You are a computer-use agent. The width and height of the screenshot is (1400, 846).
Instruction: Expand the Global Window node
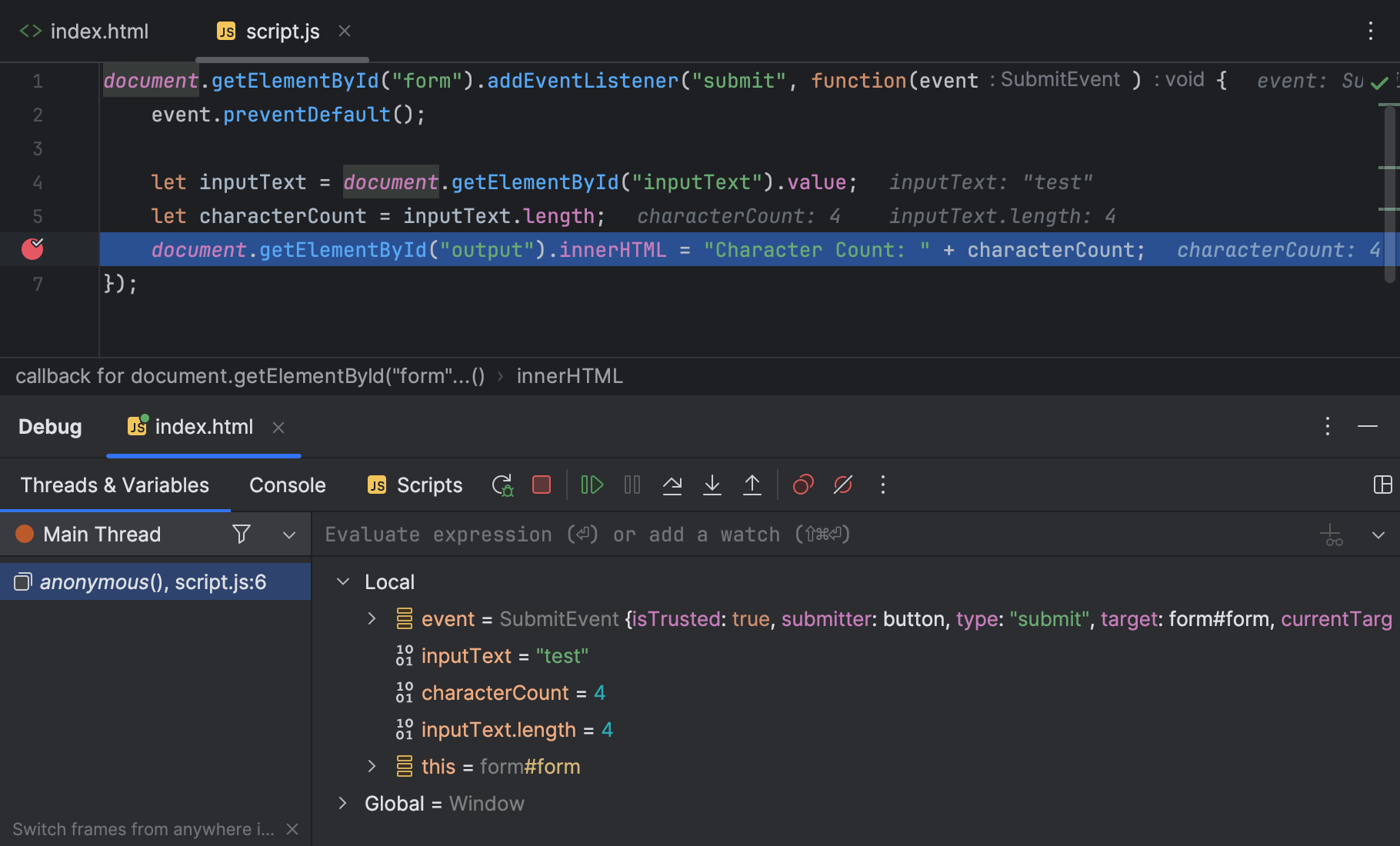pos(342,803)
